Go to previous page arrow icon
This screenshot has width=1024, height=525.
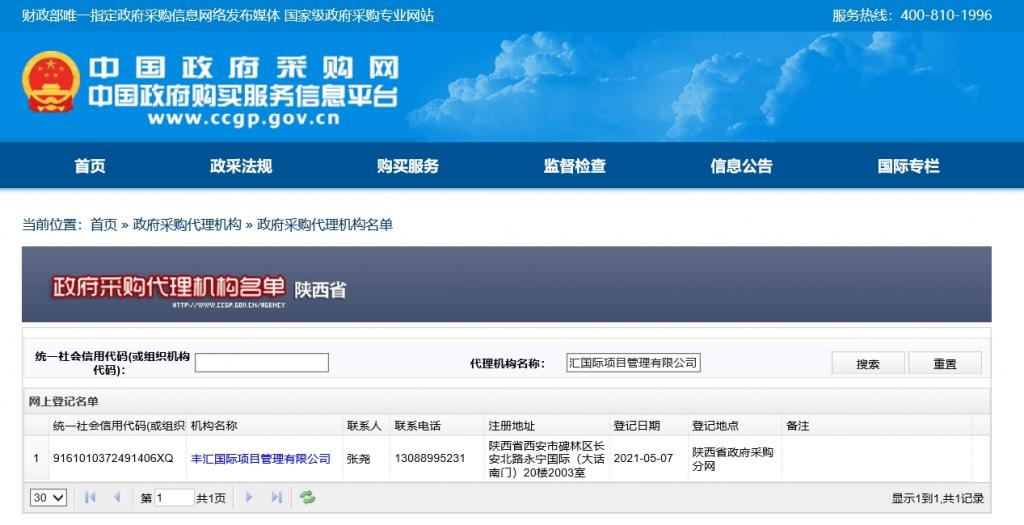(117, 498)
